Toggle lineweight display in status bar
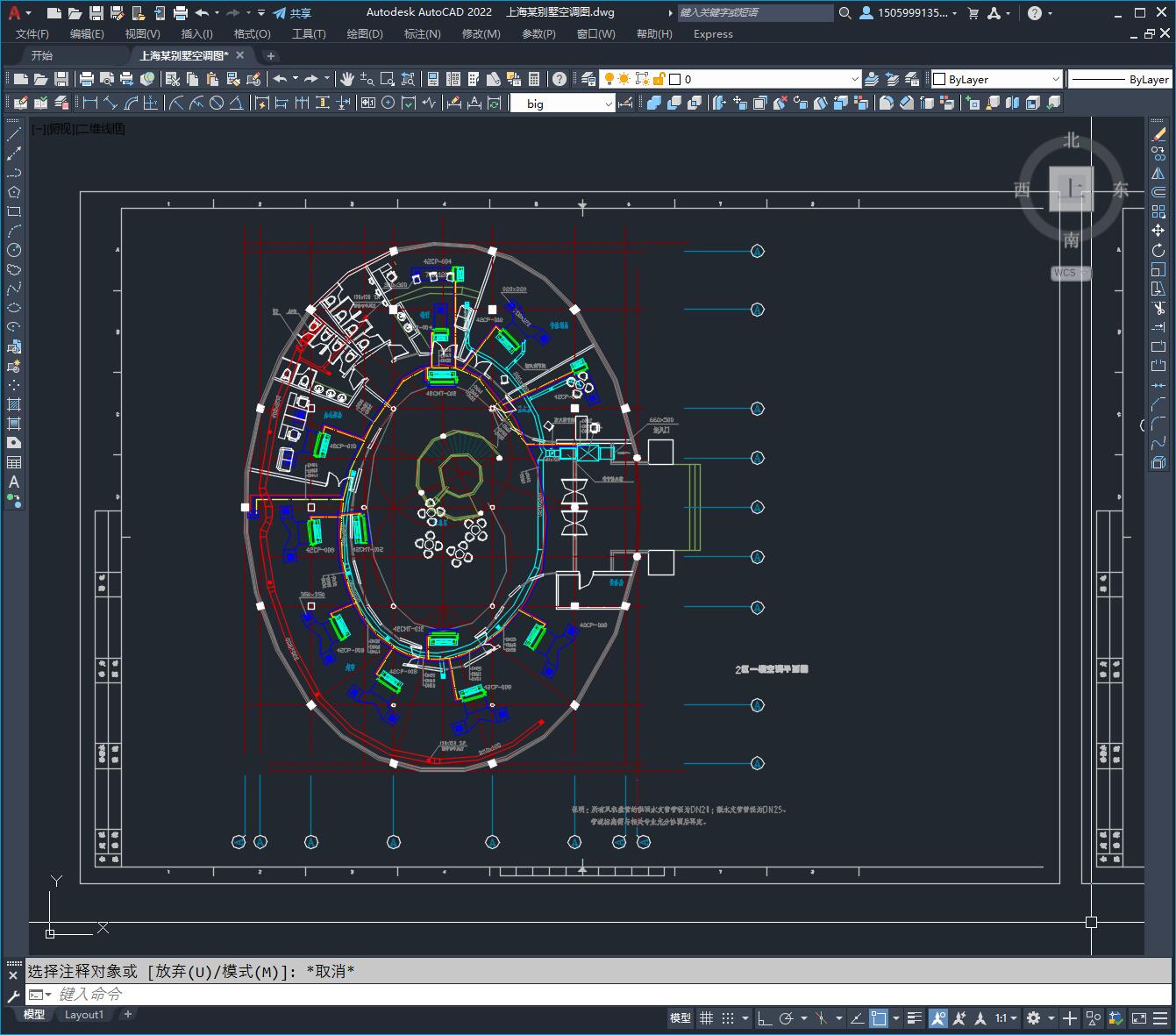The image size is (1176, 1035). [915, 1018]
